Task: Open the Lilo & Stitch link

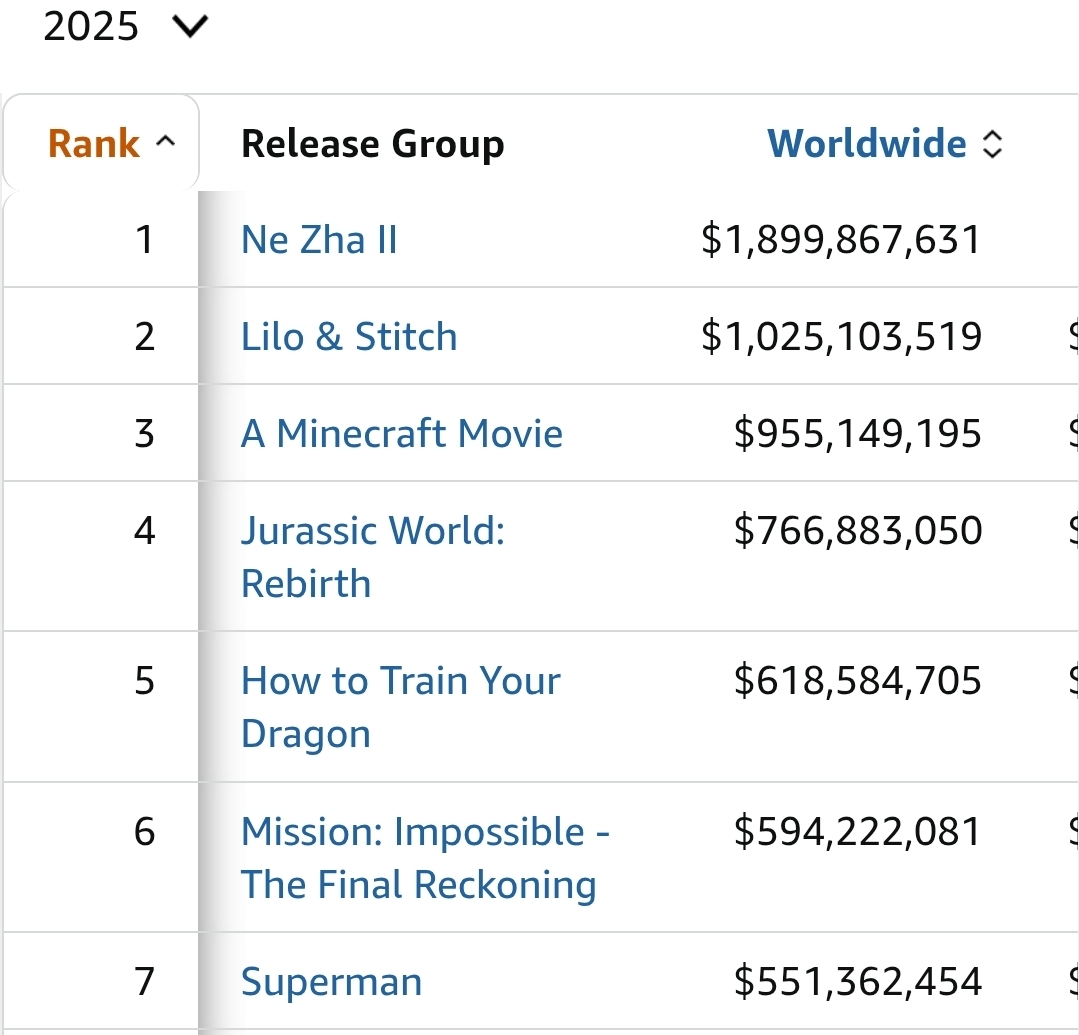Action: click(349, 336)
